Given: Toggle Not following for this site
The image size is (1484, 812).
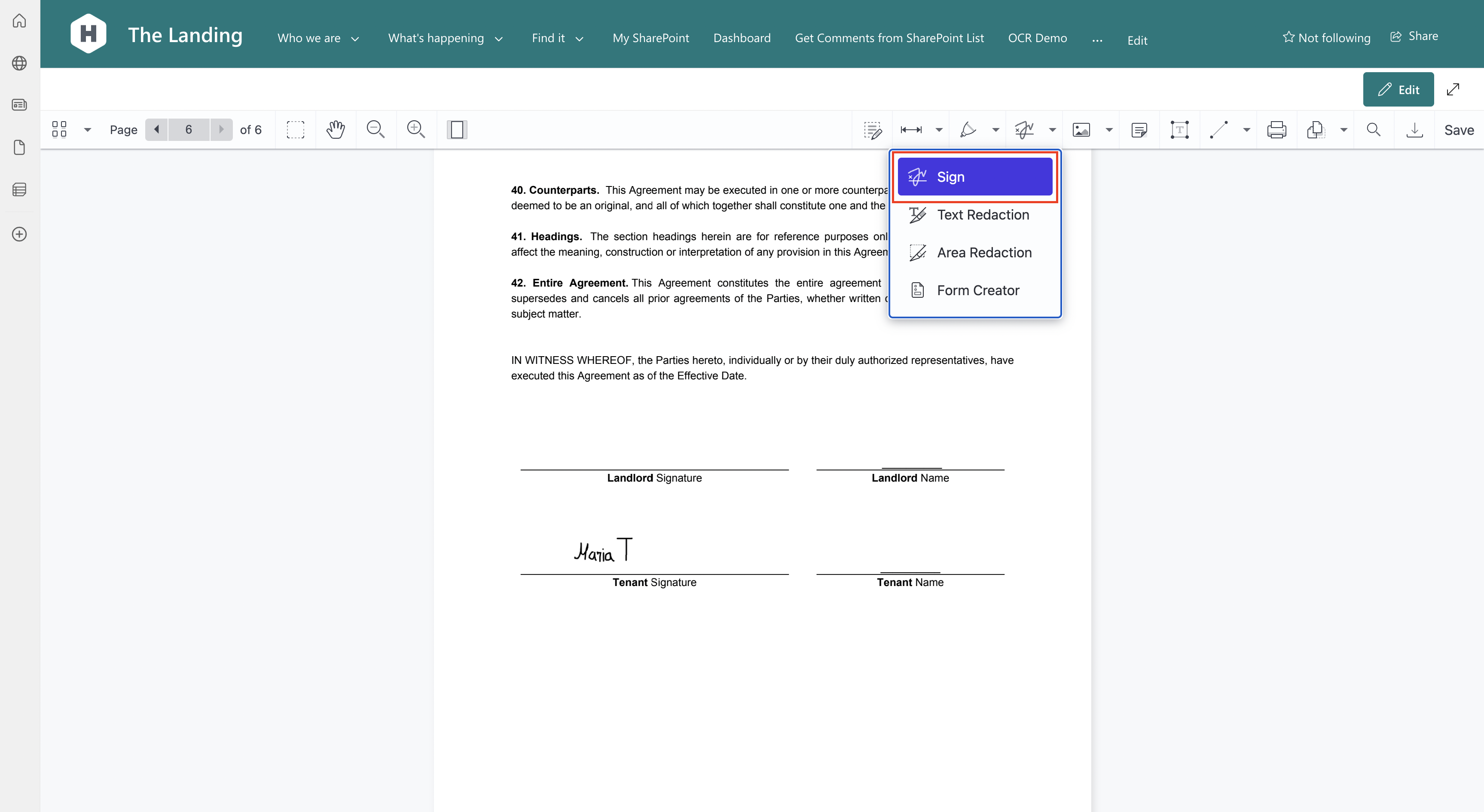Looking at the screenshot, I should point(1327,37).
